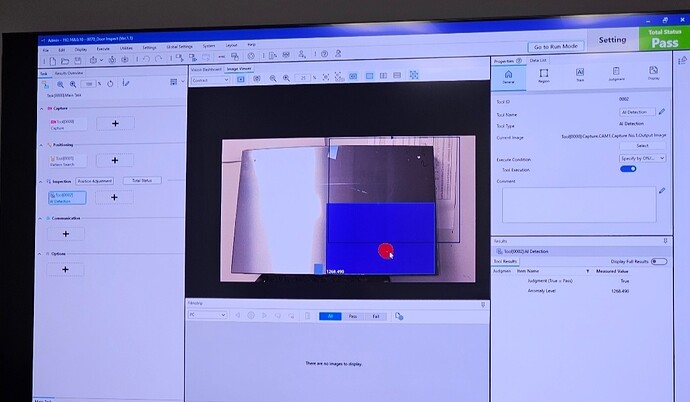Collapse the Options section

40,254
